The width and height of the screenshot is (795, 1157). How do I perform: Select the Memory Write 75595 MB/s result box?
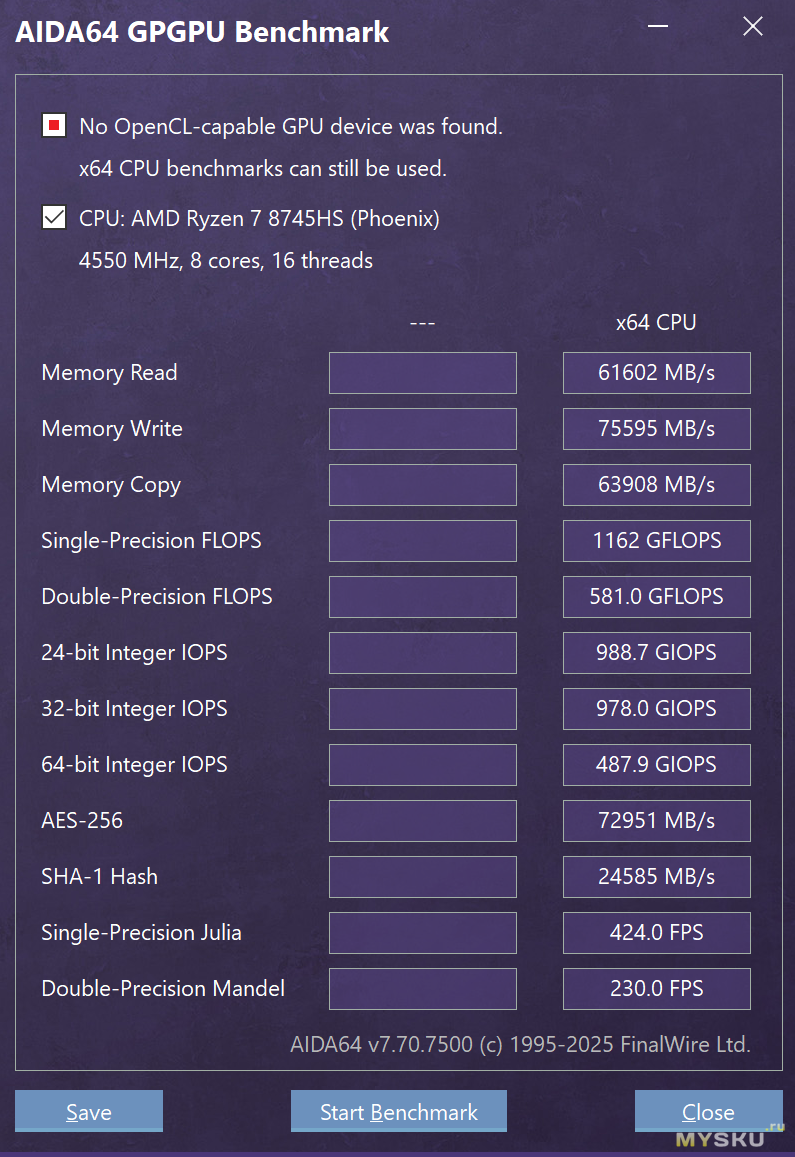tap(657, 429)
